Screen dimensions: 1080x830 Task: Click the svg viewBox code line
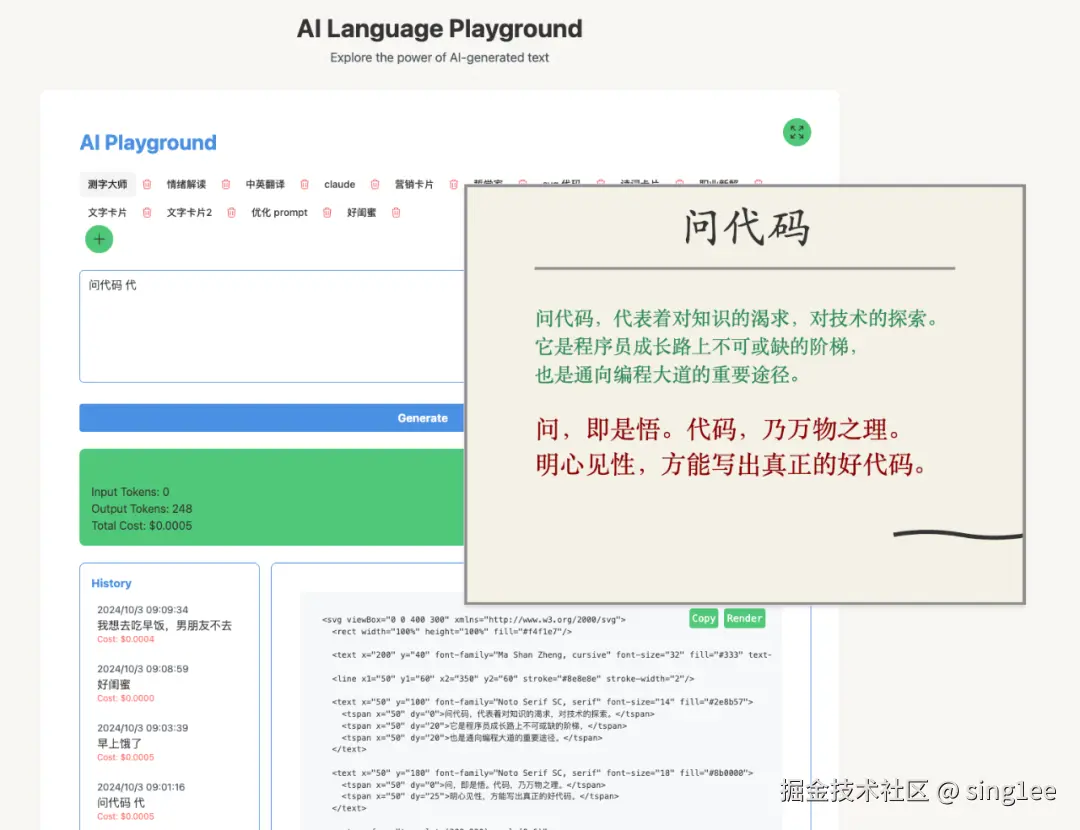click(x=474, y=620)
